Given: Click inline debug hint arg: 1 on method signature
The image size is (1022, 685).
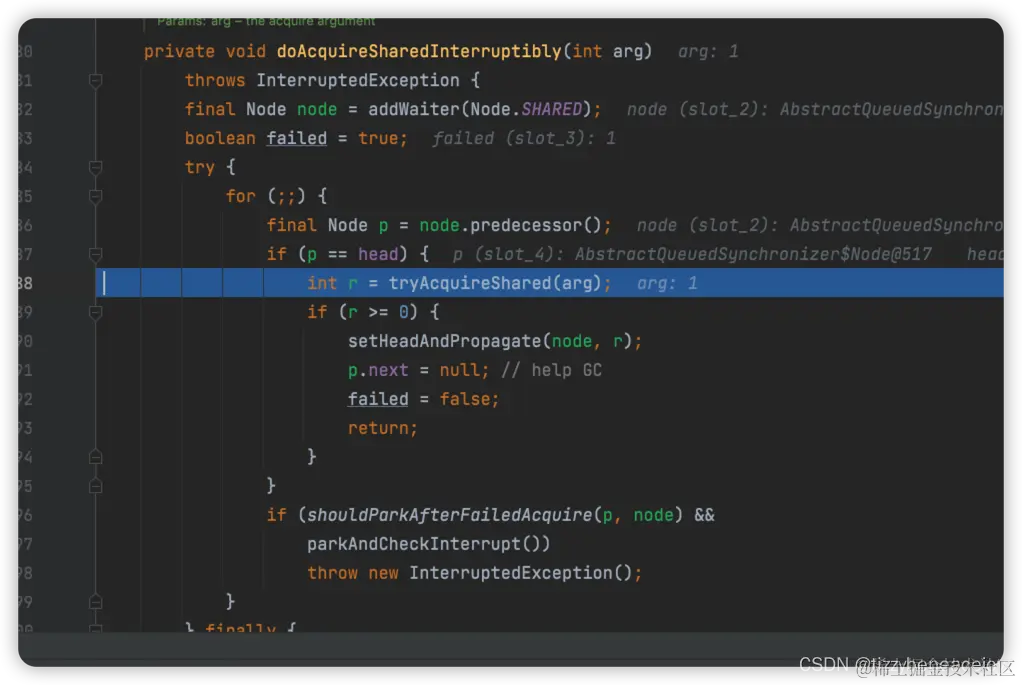Looking at the screenshot, I should [708, 51].
